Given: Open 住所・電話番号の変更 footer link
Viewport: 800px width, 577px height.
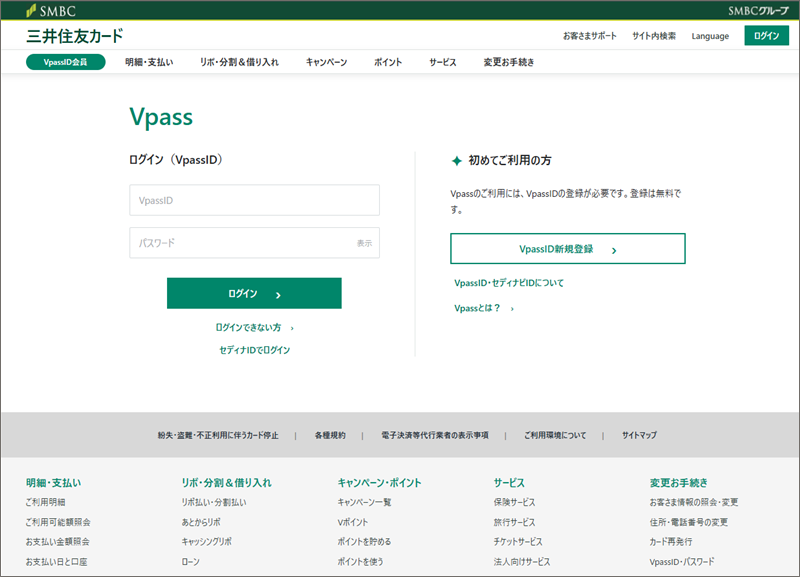Looking at the screenshot, I should (x=688, y=522).
